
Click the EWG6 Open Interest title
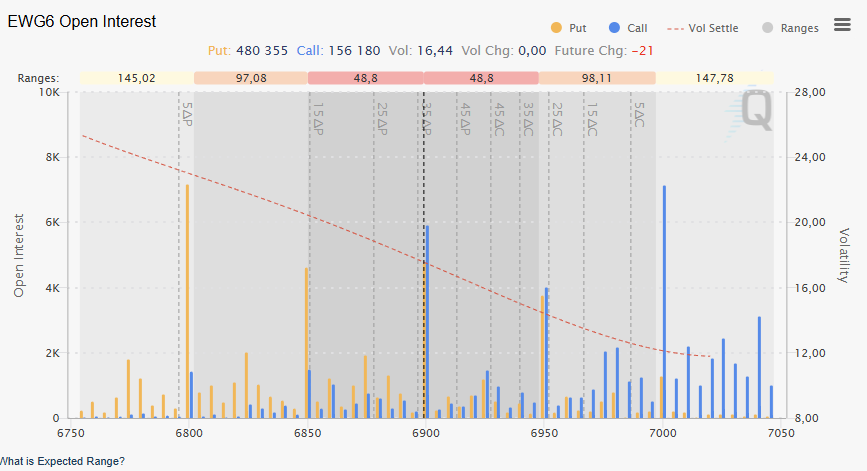82,22
